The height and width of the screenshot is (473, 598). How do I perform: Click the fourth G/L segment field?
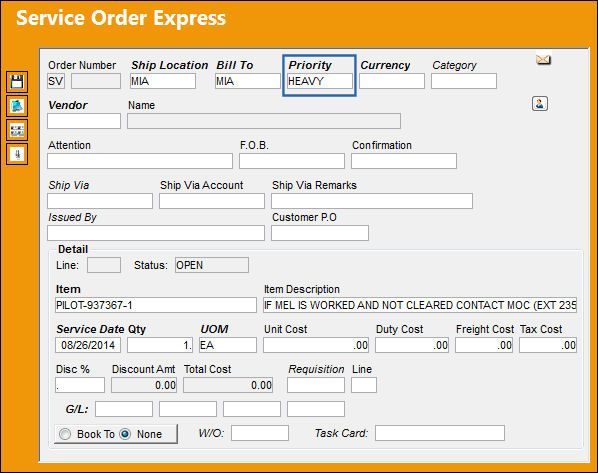click(x=316, y=409)
